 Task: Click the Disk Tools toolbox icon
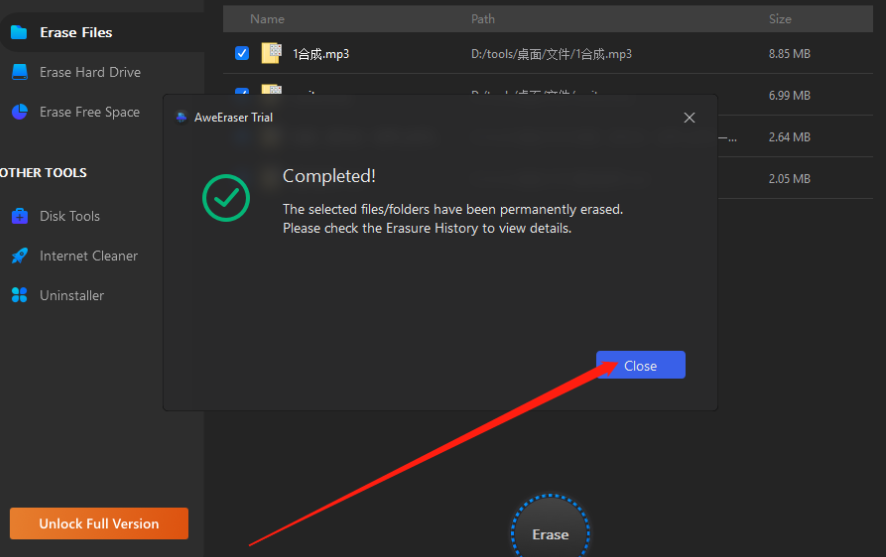20,216
